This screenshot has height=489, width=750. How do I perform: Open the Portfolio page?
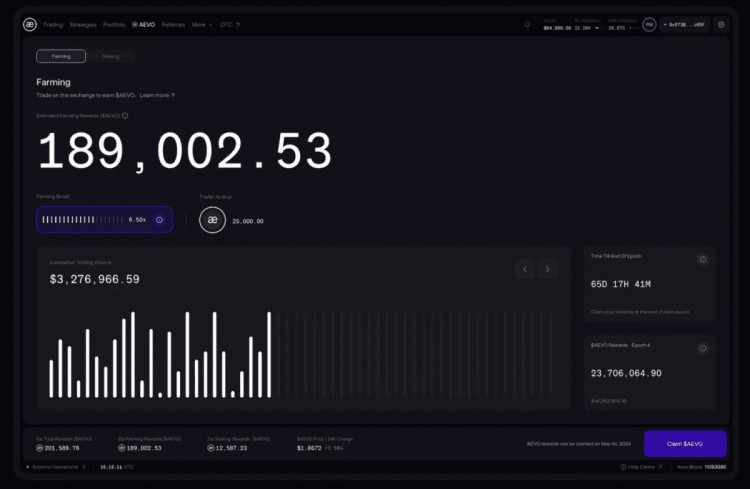coord(114,24)
